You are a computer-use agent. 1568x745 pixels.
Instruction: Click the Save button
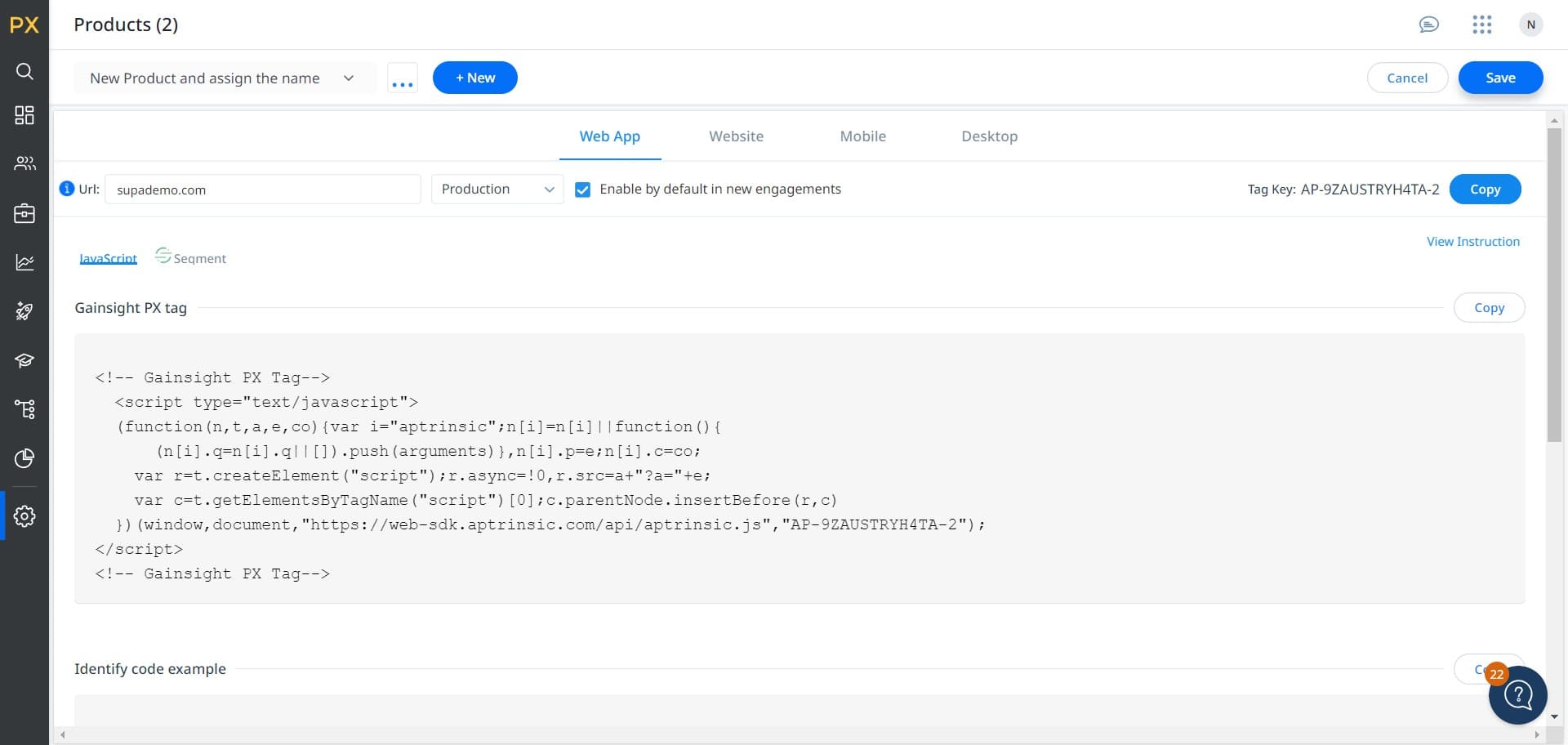point(1499,78)
